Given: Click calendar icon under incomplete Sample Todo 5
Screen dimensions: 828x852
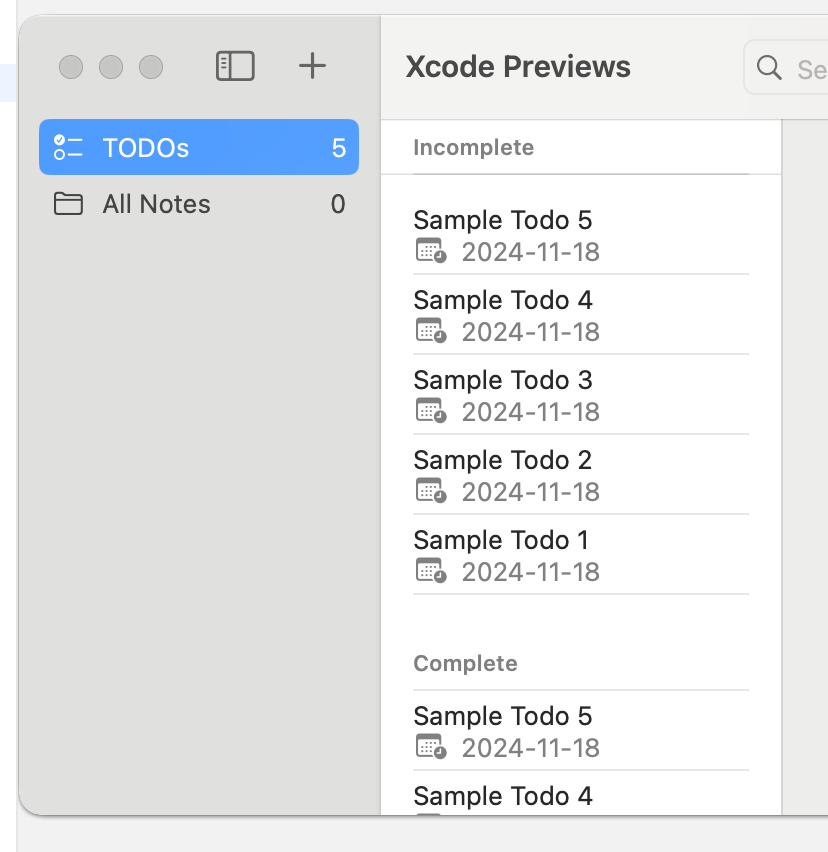Looking at the screenshot, I should [430, 251].
